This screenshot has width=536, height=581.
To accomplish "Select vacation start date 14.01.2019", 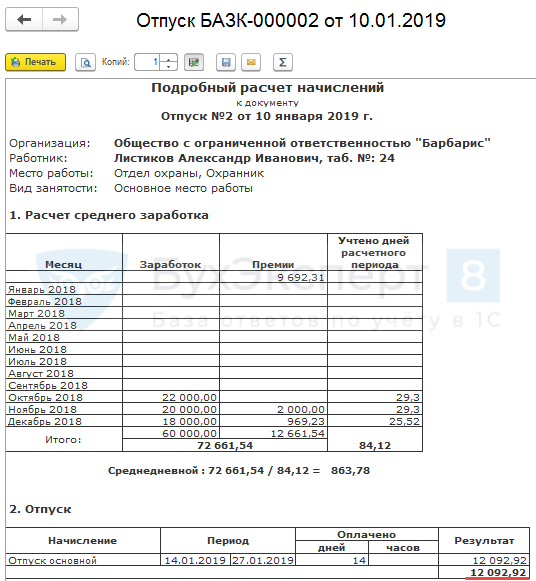I will pos(195,560).
